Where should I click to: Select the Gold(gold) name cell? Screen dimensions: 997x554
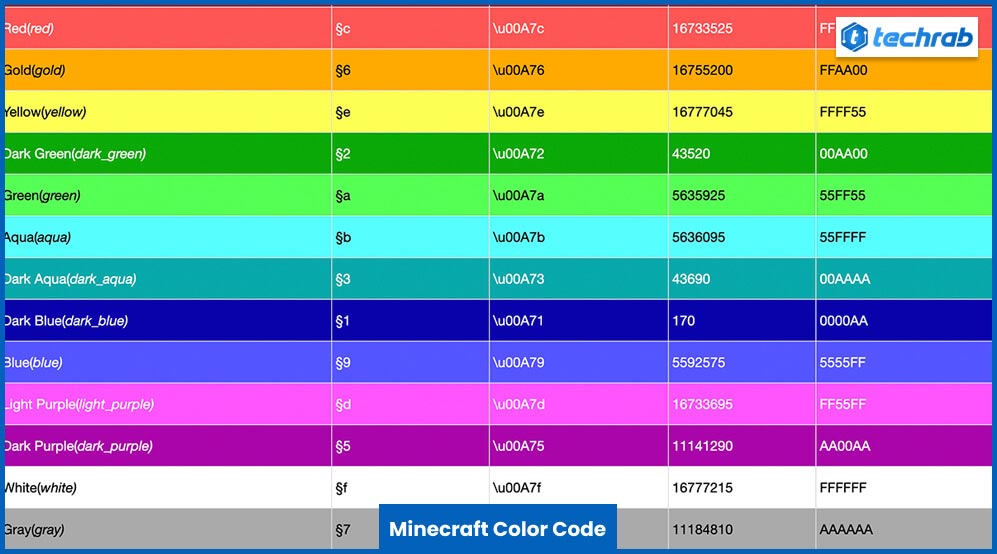(x=168, y=70)
